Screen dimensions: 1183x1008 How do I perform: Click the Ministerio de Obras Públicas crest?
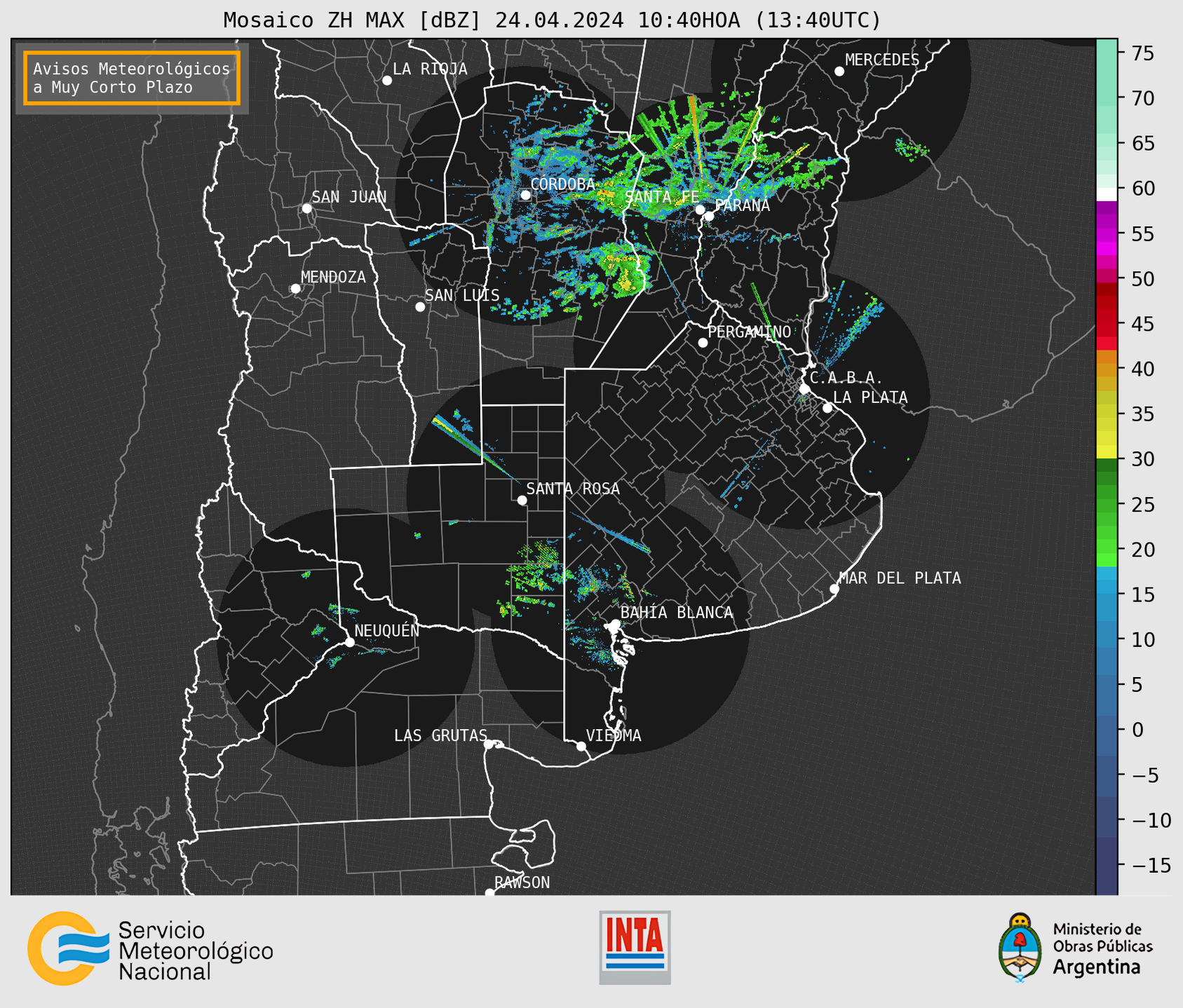point(1020,948)
